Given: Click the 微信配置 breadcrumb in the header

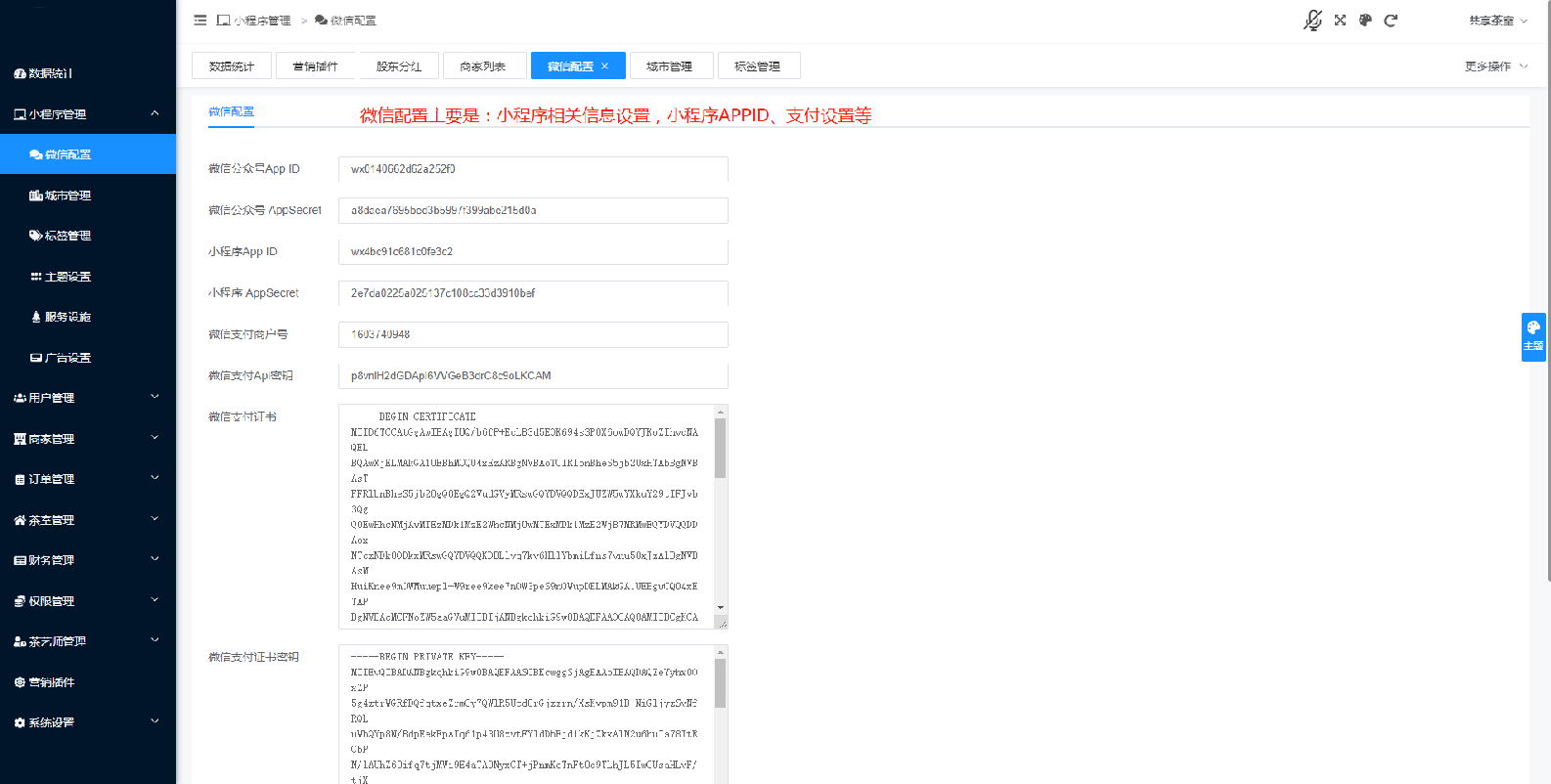Looking at the screenshot, I should [345, 21].
